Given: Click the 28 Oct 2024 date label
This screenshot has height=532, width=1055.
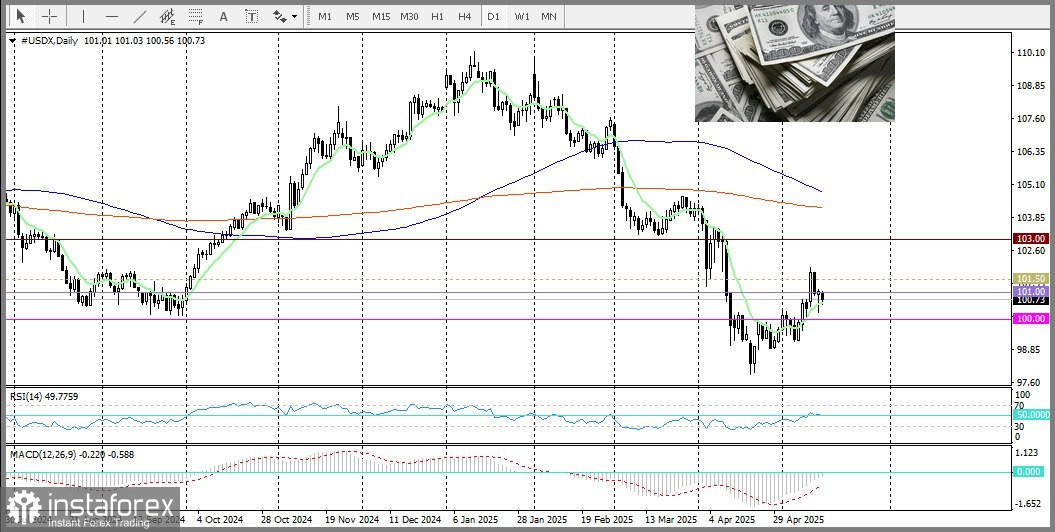Looking at the screenshot, I should coord(286,520).
